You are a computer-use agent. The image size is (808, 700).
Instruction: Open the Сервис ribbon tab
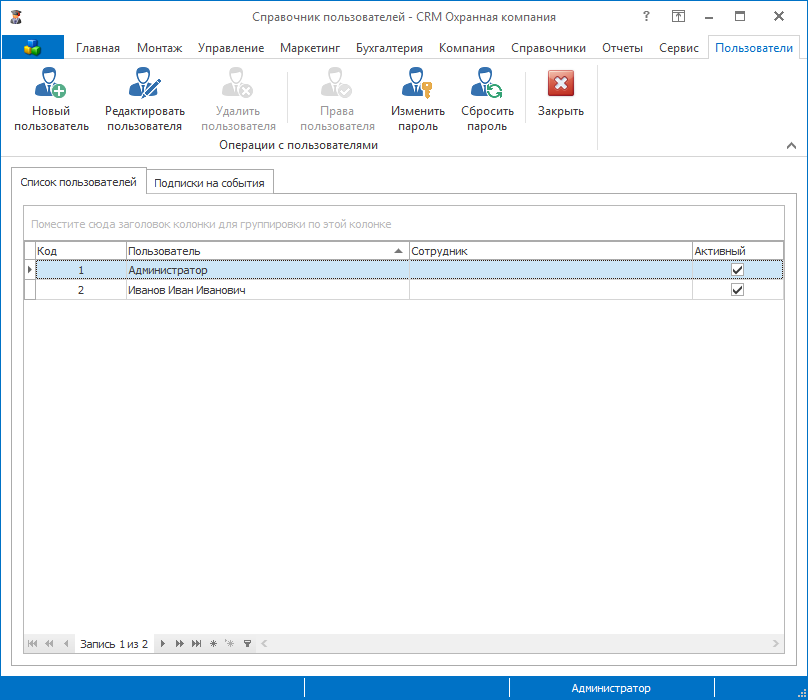[x=679, y=48]
